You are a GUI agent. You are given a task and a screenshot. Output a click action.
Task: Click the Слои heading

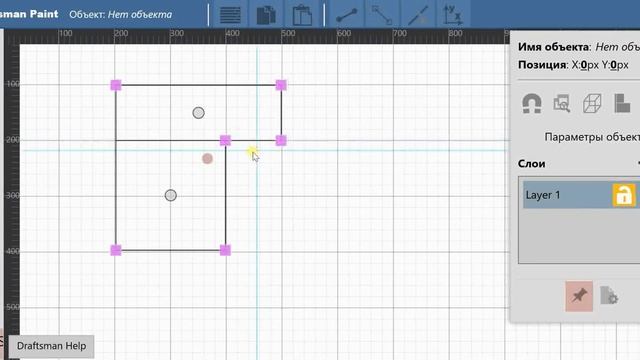coord(531,164)
